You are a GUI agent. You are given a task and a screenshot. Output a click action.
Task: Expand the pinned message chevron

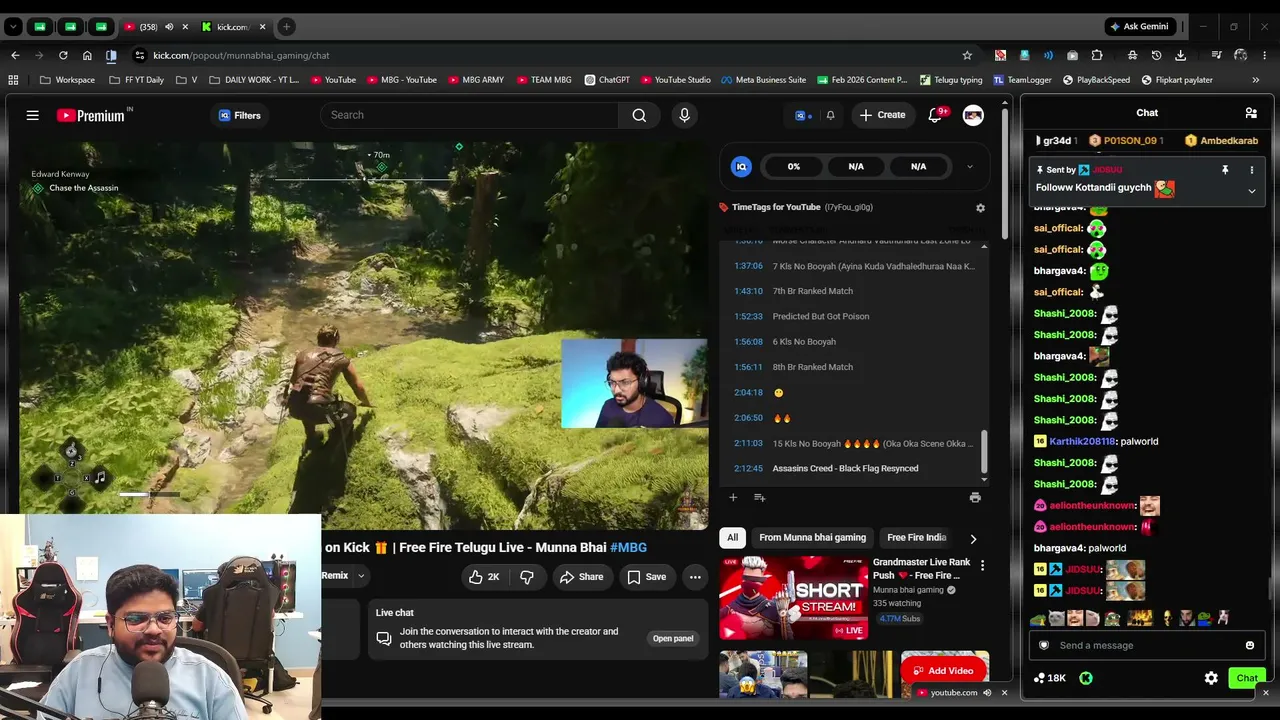pyautogui.click(x=1251, y=190)
